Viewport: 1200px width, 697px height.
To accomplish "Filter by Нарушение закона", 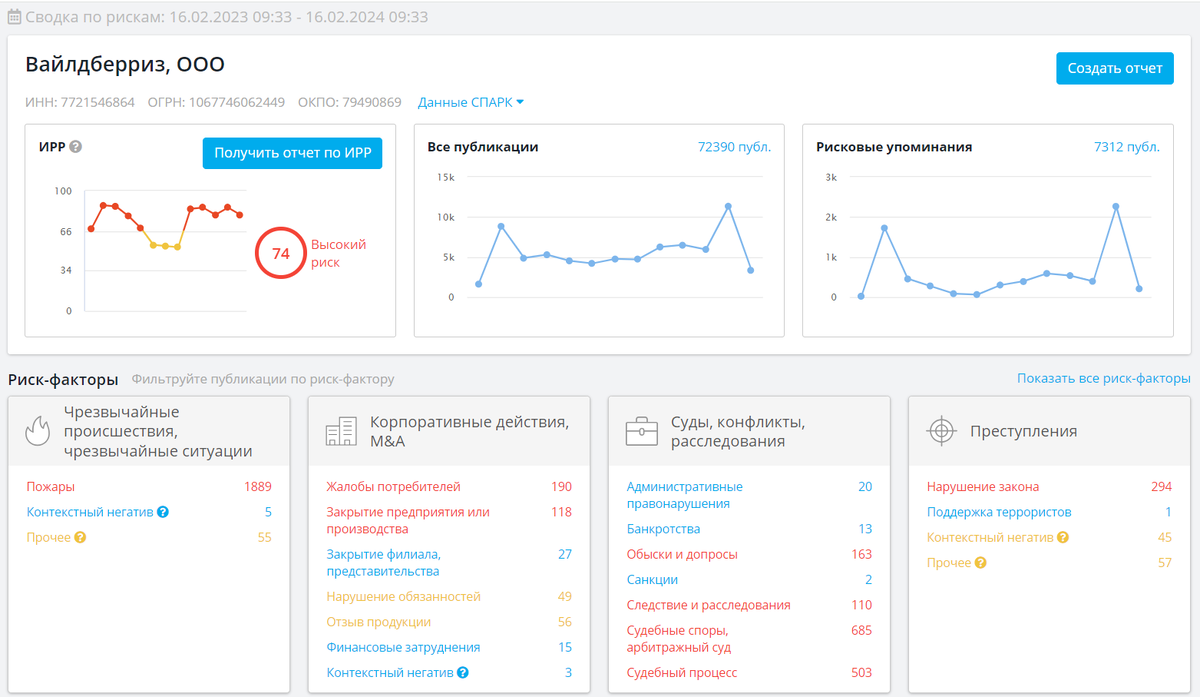I will coord(983,487).
